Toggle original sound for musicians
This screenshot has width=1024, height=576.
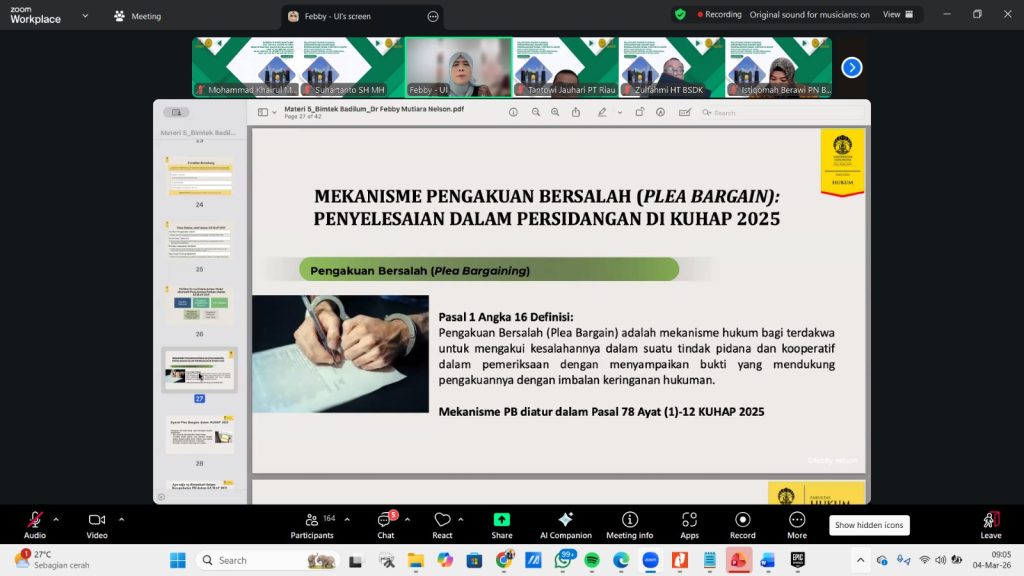coord(795,15)
